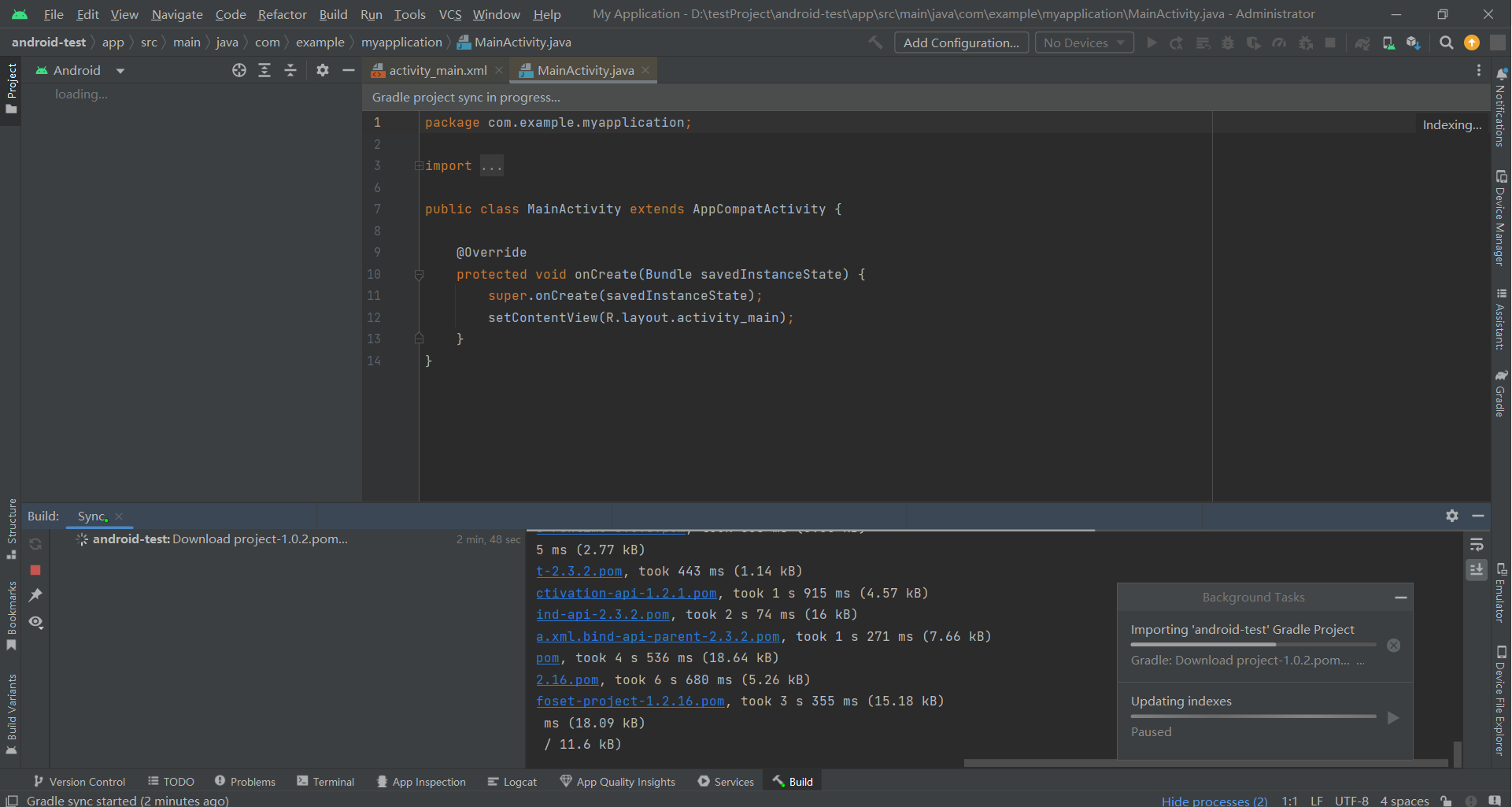This screenshot has width=1512, height=807.
Task: Open the Refactor menu
Action: click(282, 14)
